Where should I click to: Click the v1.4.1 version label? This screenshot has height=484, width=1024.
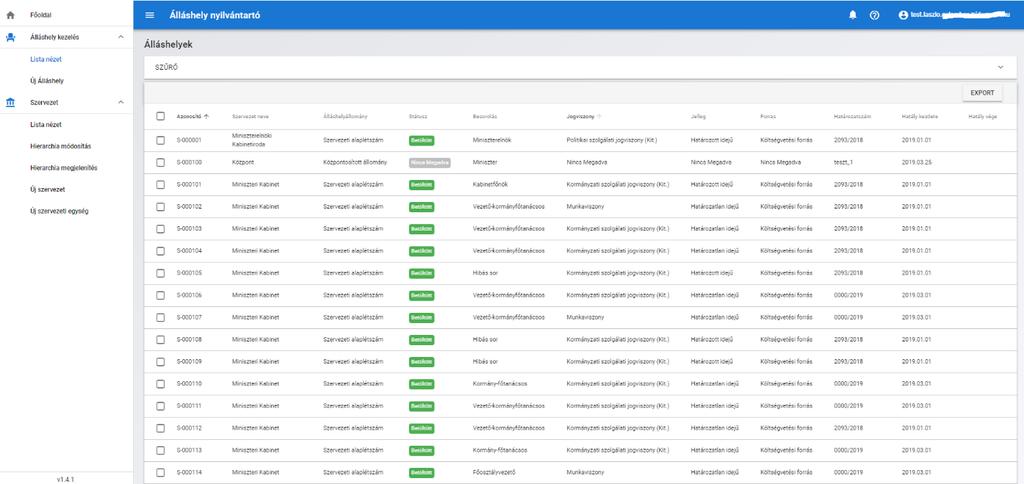[x=65, y=479]
